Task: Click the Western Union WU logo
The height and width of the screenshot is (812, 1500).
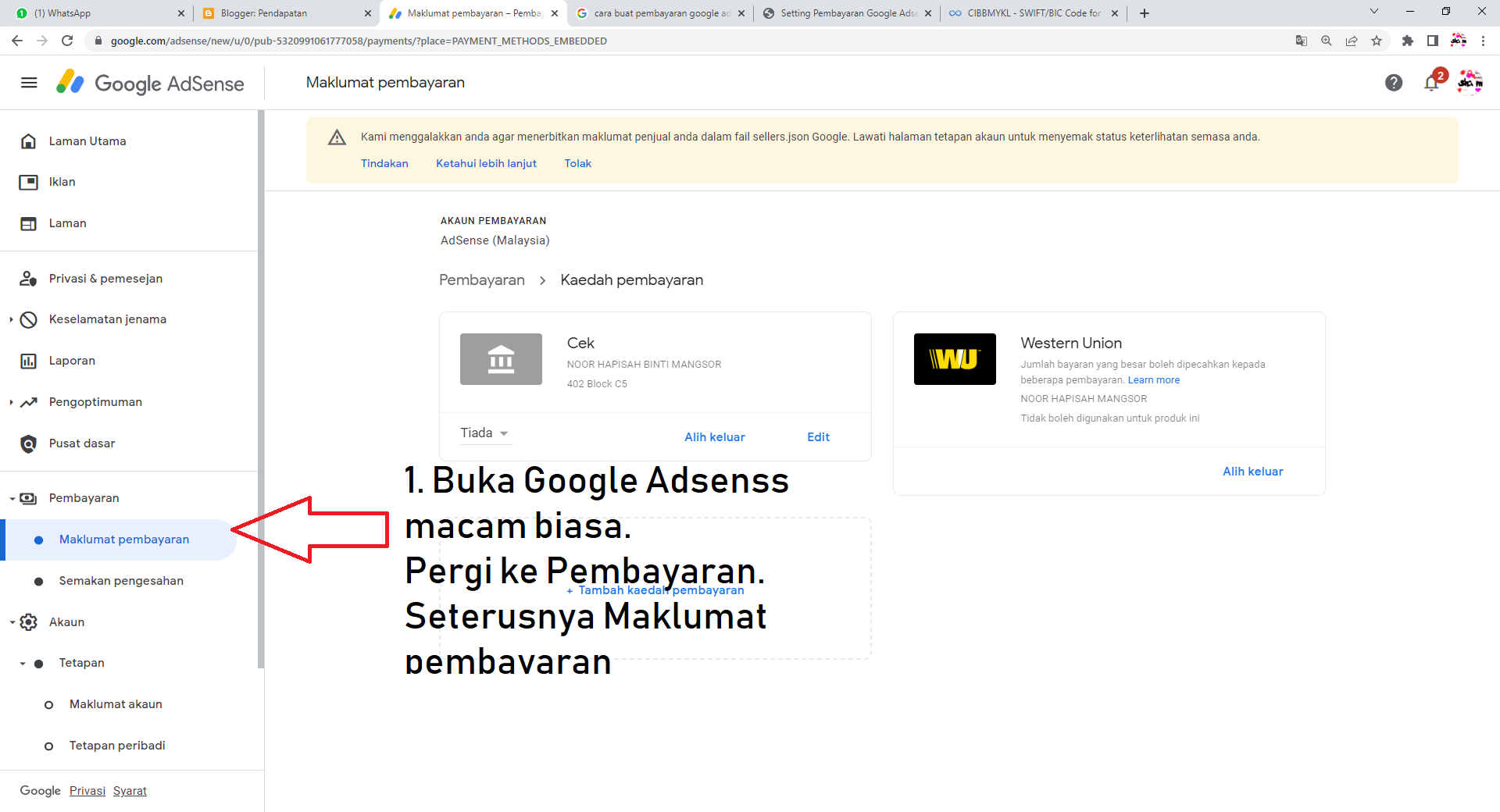Action: [x=955, y=359]
